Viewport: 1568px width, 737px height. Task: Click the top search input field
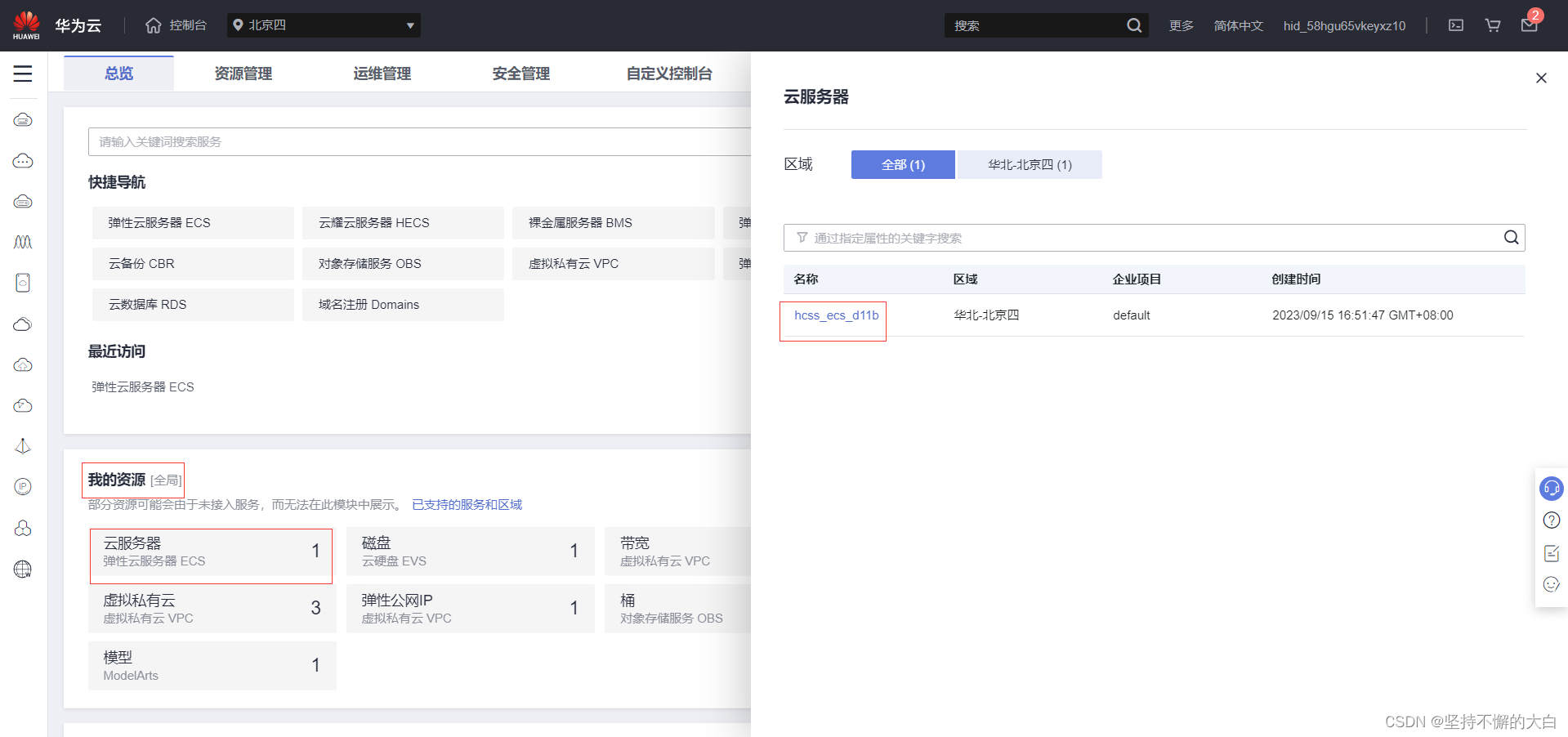pyautogui.click(x=1034, y=25)
